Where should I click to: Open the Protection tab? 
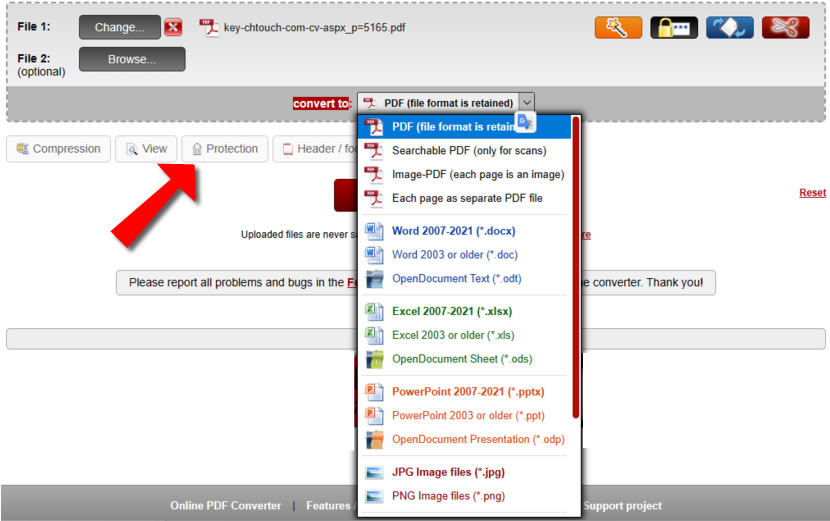pos(225,149)
